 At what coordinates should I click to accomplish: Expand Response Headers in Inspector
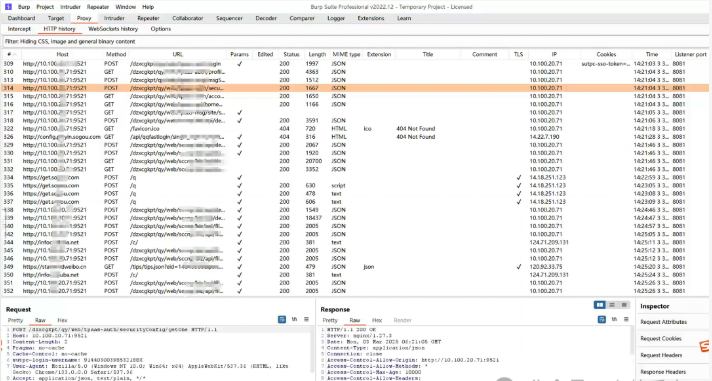[x=663, y=372]
